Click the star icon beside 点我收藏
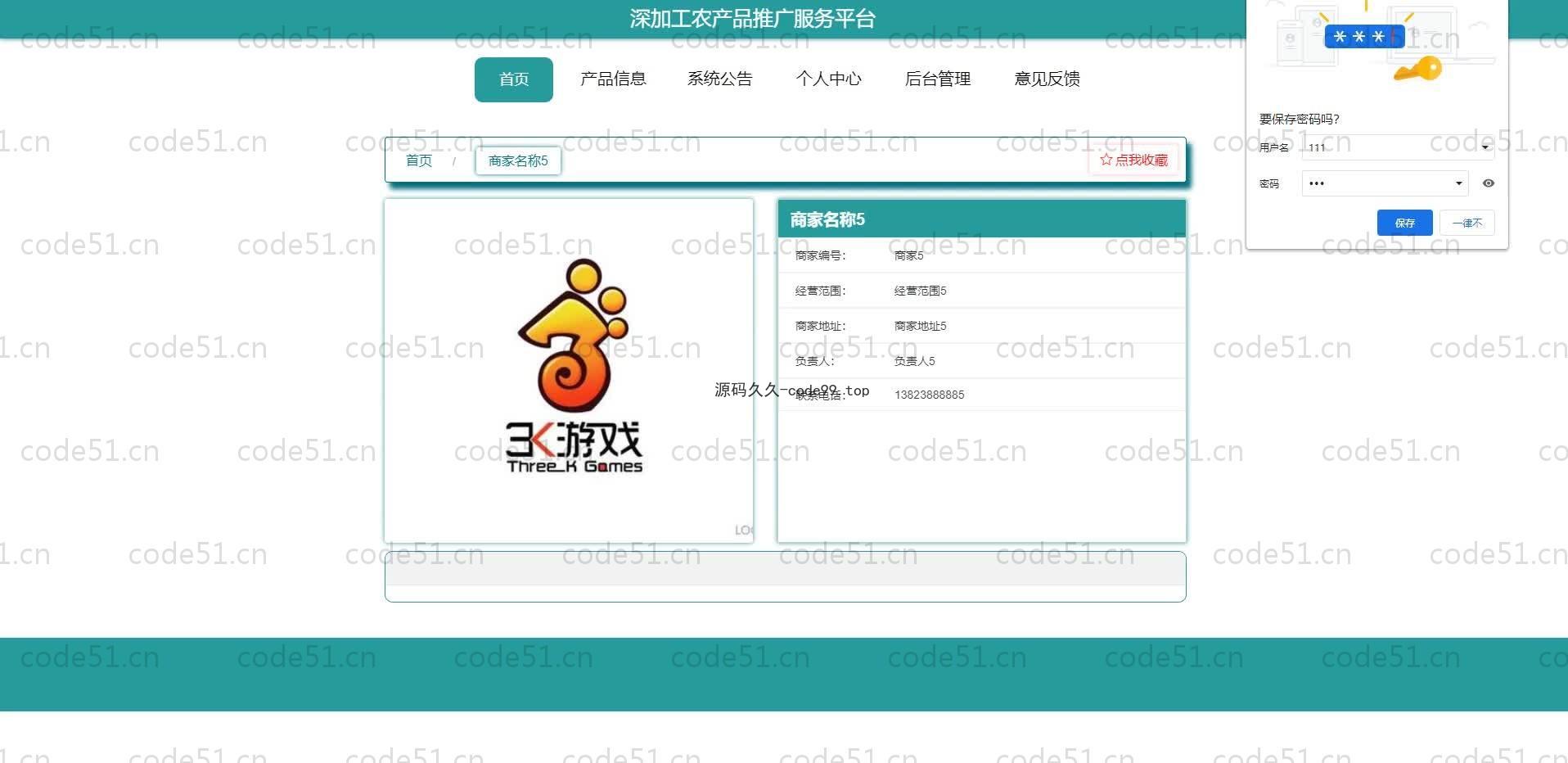 click(1106, 160)
